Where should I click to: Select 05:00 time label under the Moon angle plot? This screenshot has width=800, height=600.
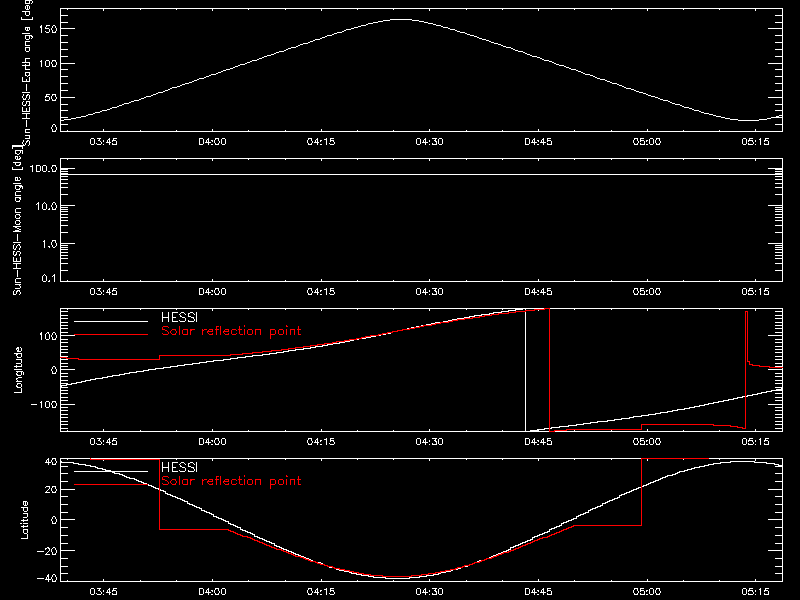point(646,292)
